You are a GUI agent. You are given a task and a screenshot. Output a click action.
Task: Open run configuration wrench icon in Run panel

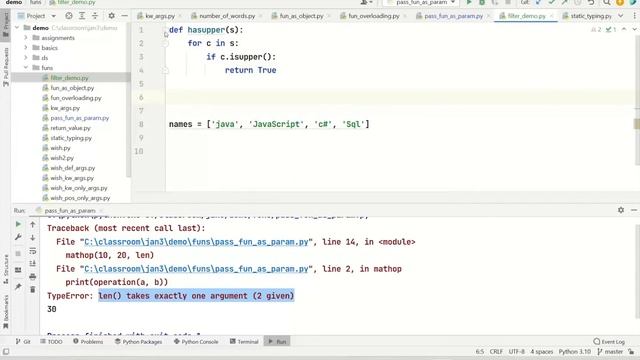[x=18, y=237]
